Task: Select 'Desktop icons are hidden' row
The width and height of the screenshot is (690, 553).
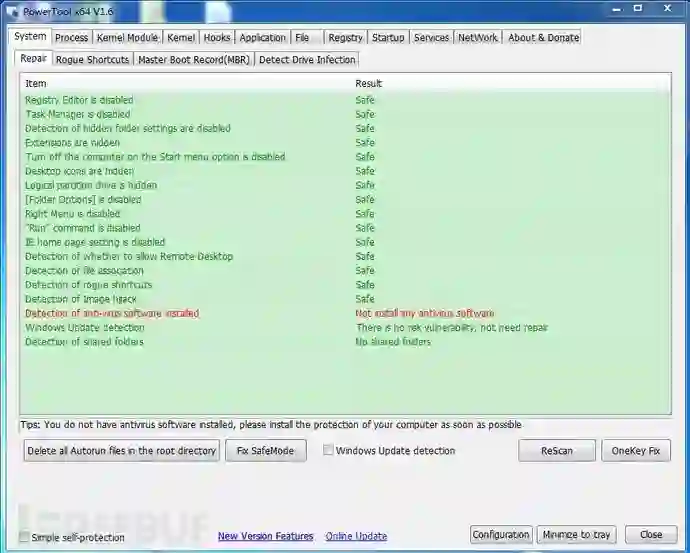Action: click(x=345, y=171)
